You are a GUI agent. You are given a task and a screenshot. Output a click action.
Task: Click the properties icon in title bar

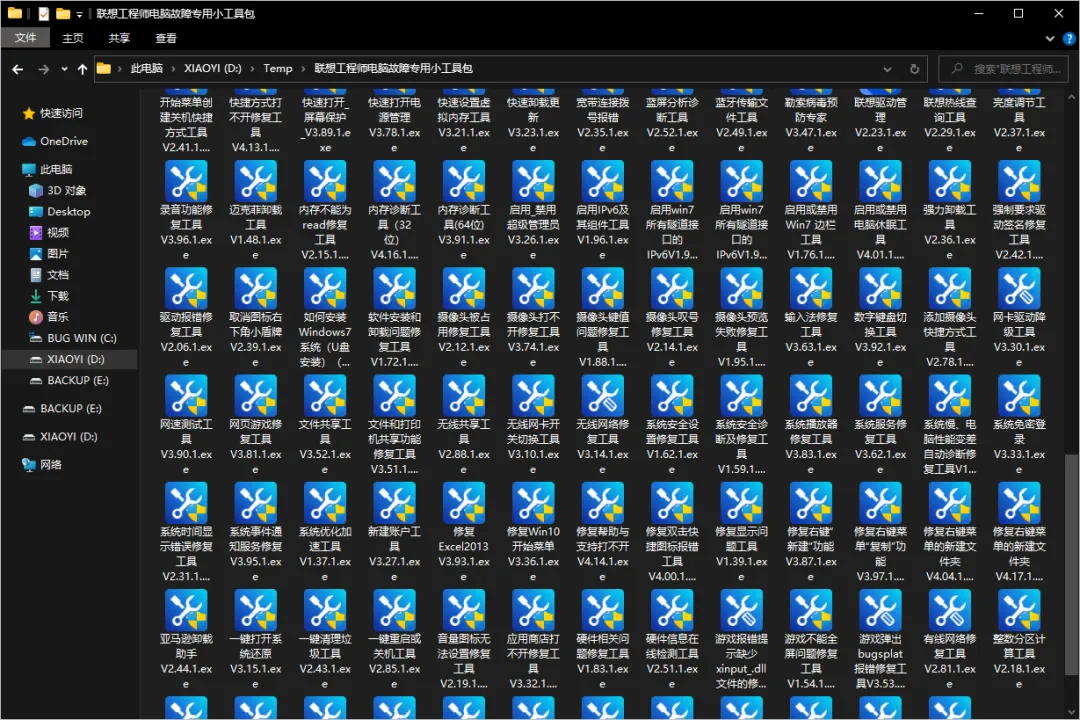point(43,13)
